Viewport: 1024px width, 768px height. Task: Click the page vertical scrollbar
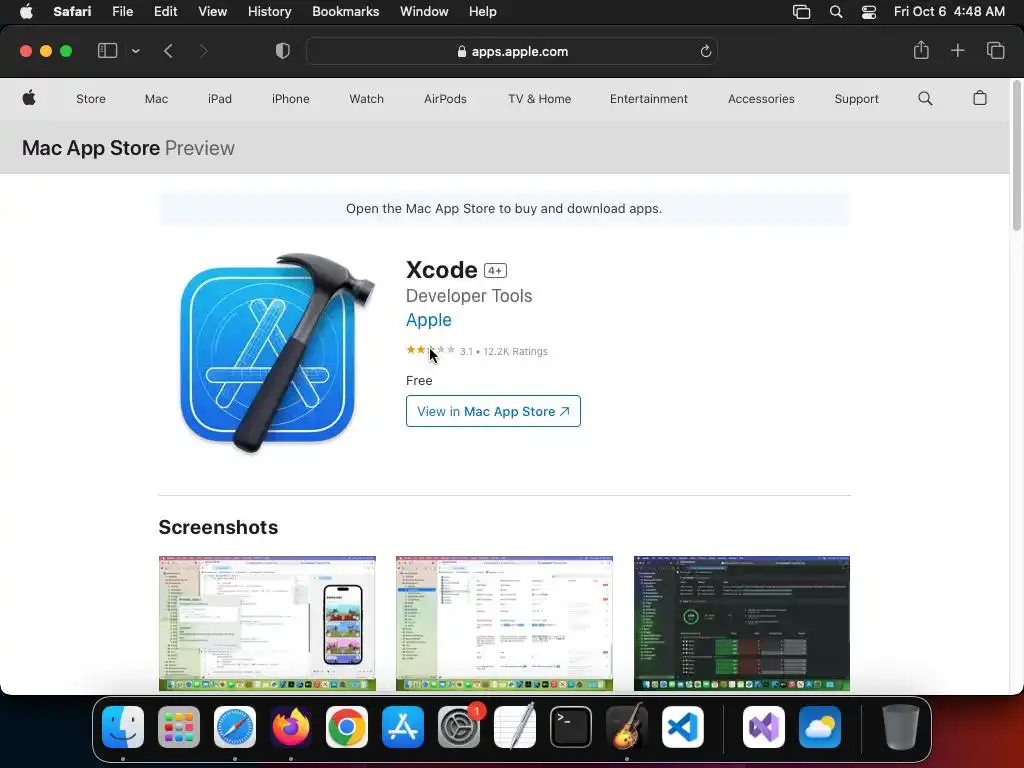1016,157
